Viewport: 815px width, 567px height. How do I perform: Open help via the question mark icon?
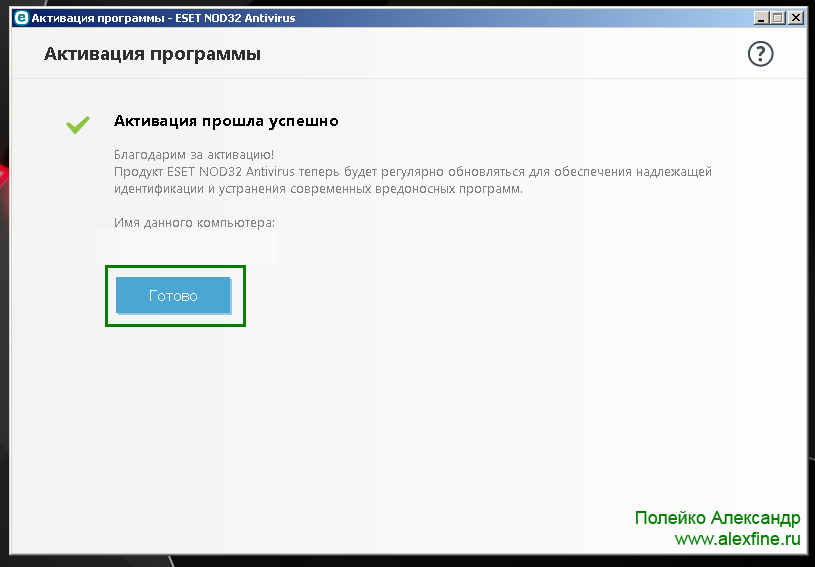tap(760, 54)
